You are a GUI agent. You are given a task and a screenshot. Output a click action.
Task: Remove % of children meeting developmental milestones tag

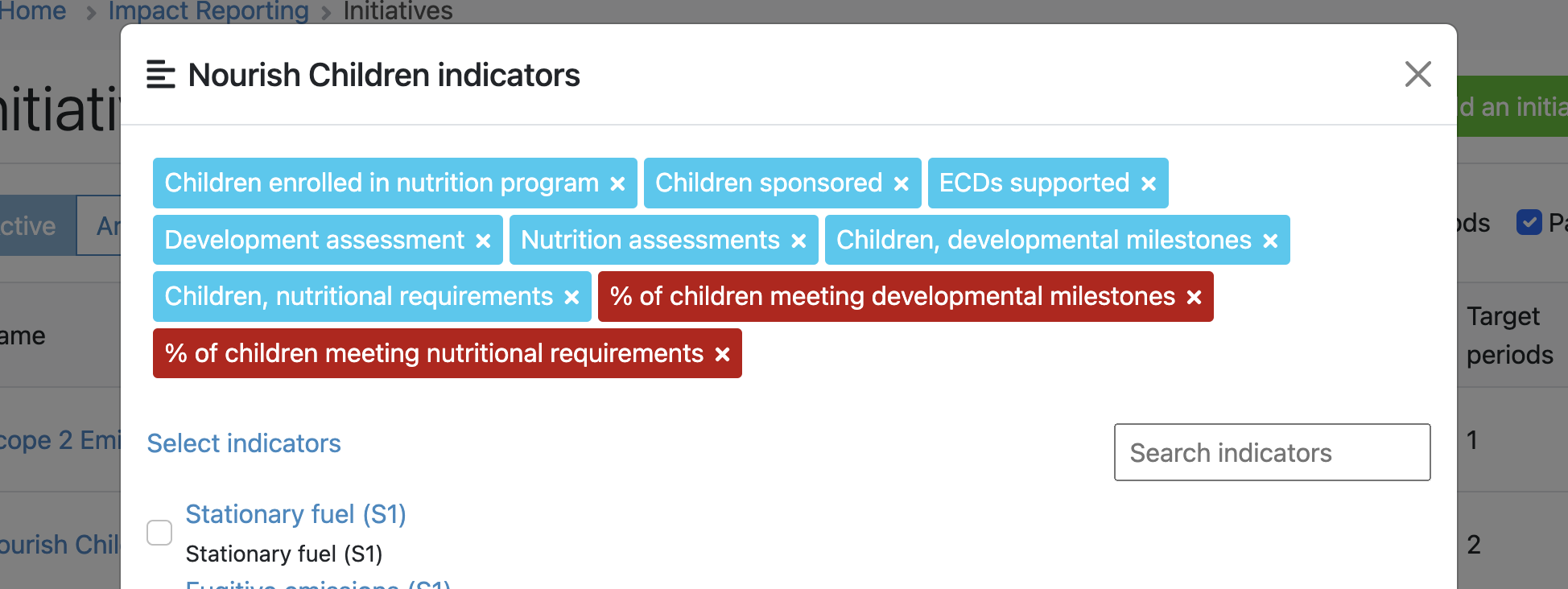click(x=1194, y=298)
